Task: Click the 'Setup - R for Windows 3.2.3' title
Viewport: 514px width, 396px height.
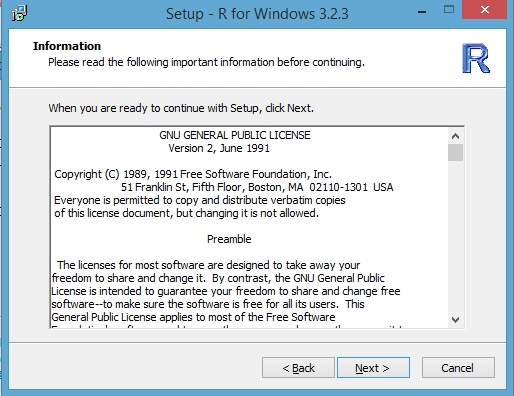Action: point(257,14)
